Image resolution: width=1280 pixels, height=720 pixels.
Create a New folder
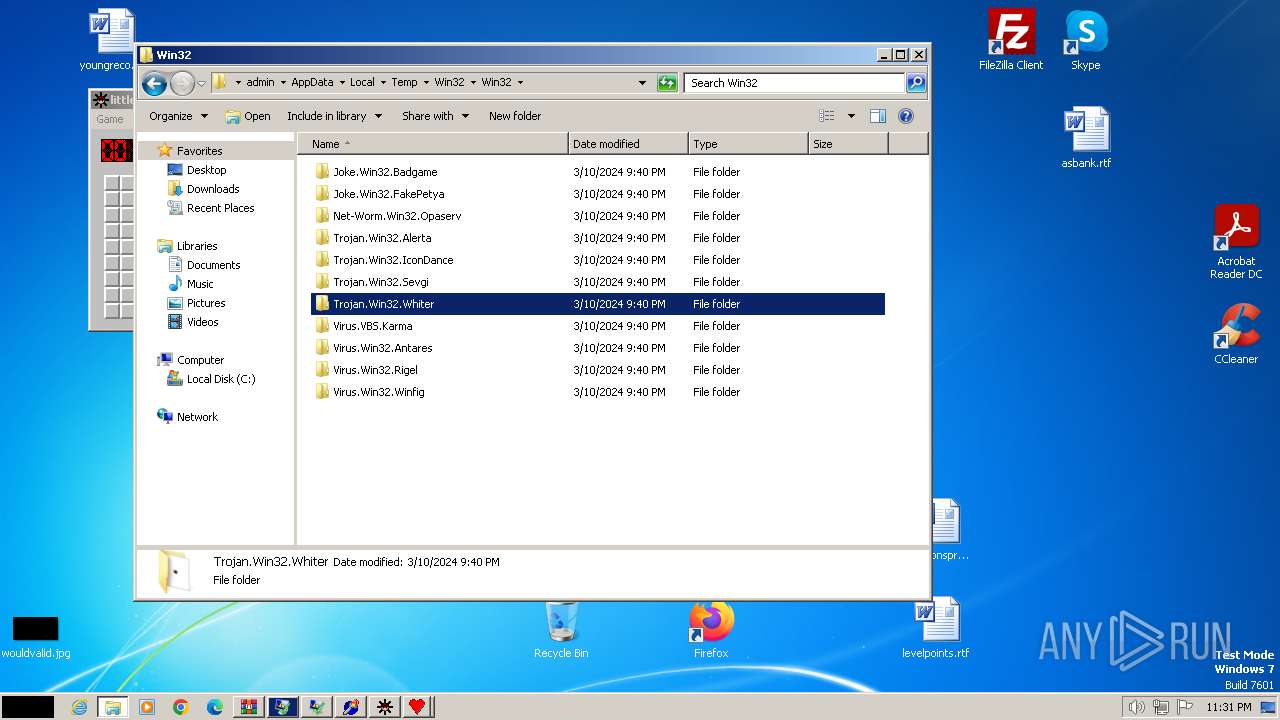[515, 116]
